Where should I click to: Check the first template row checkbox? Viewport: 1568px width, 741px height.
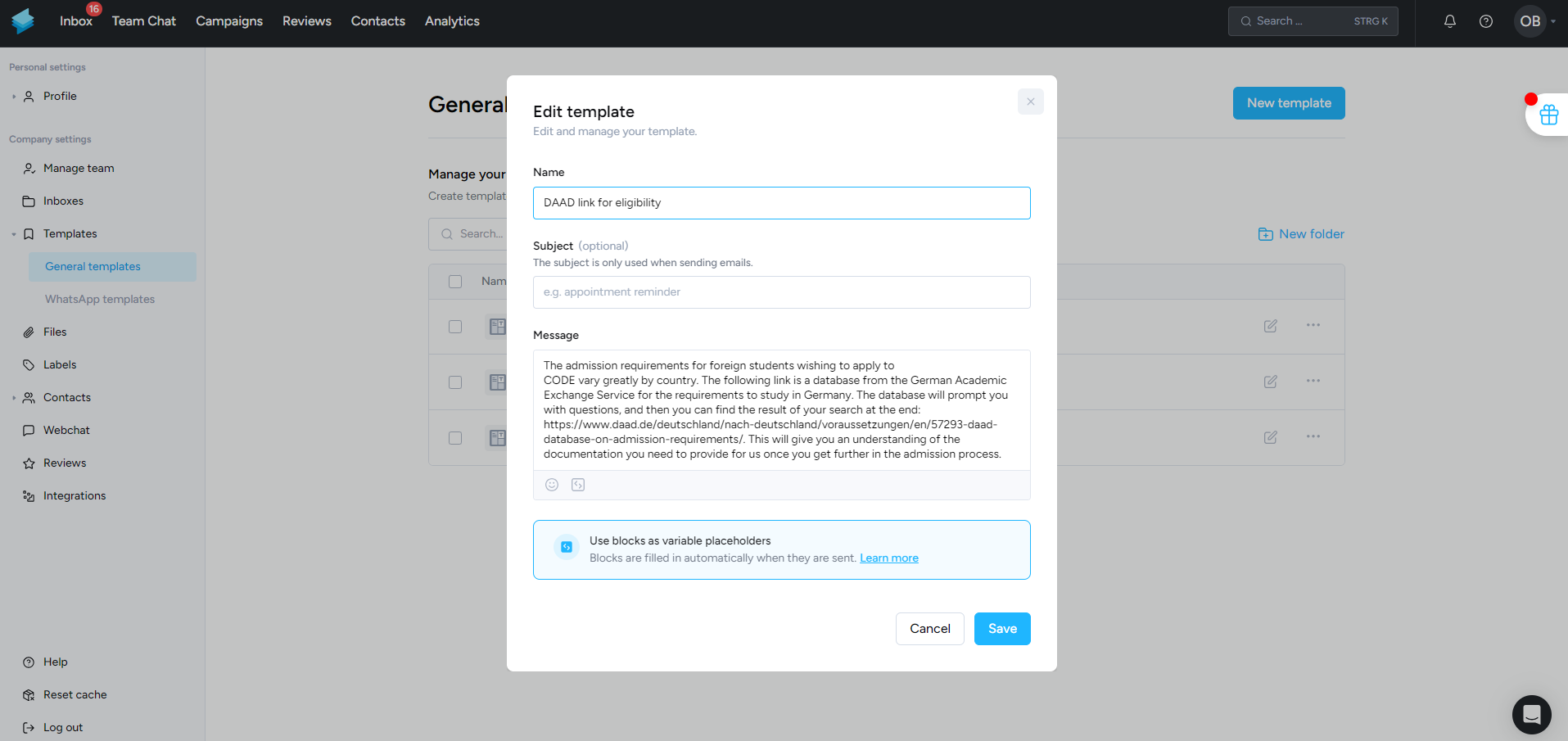pyautogui.click(x=455, y=327)
